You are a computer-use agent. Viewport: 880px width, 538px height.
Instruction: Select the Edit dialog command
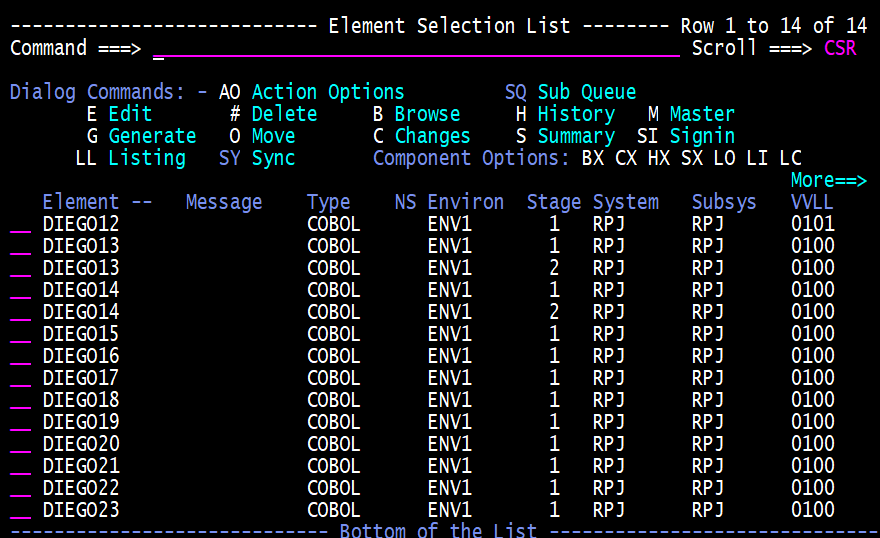(130, 114)
